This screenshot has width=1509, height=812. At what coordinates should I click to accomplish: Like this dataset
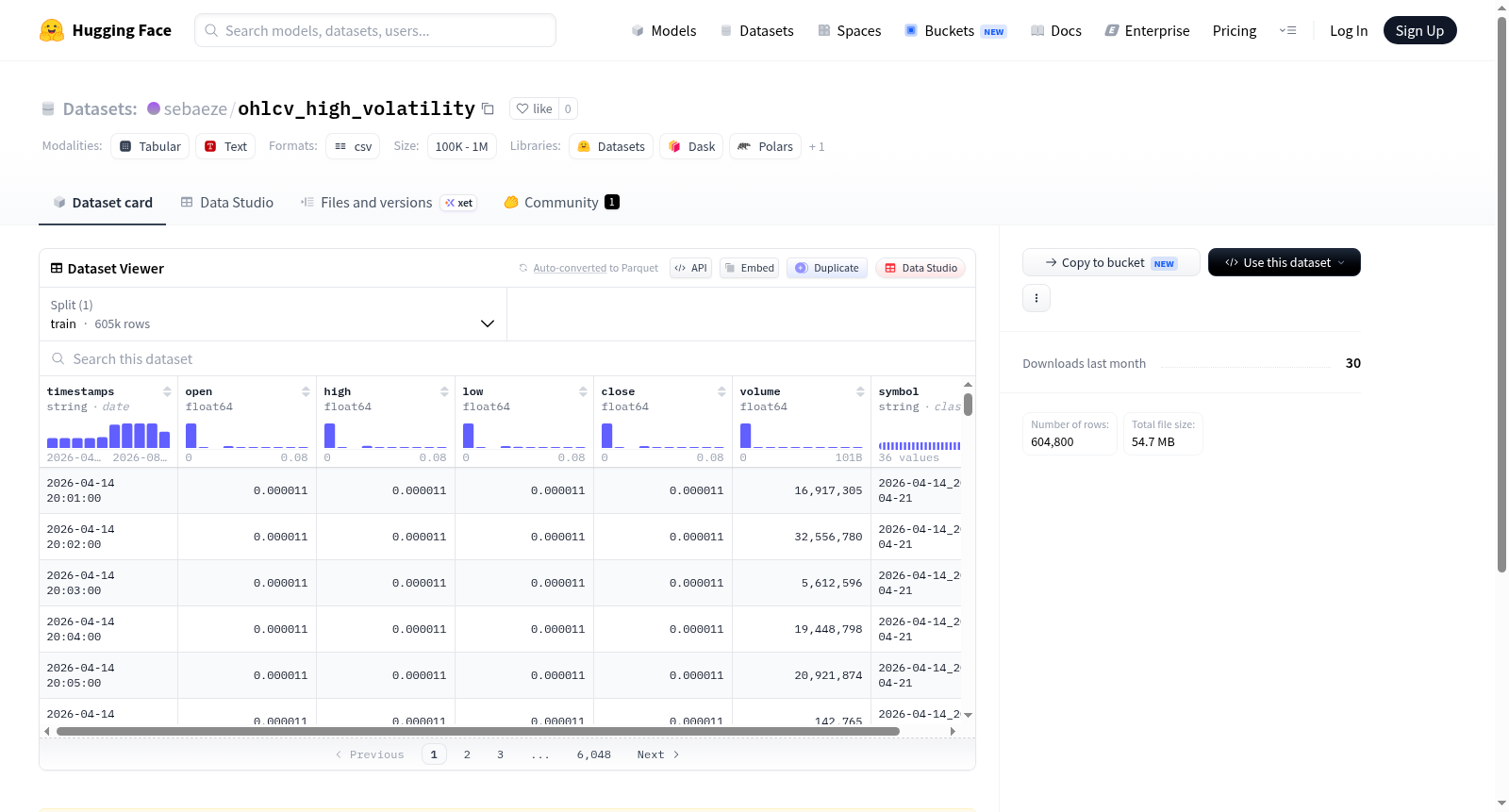535,108
